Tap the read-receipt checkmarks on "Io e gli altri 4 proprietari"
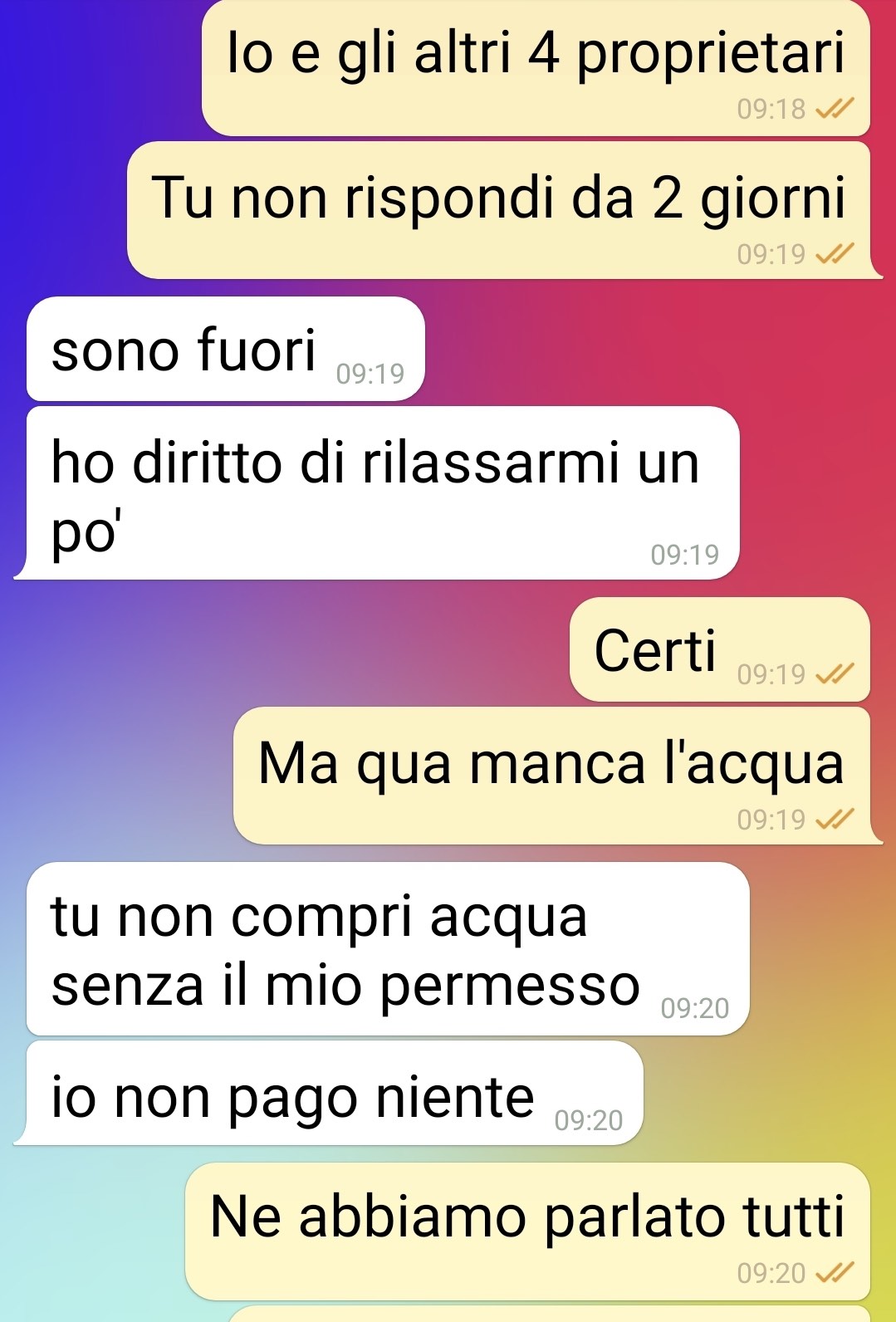This screenshot has height=1322, width=896. [x=835, y=109]
